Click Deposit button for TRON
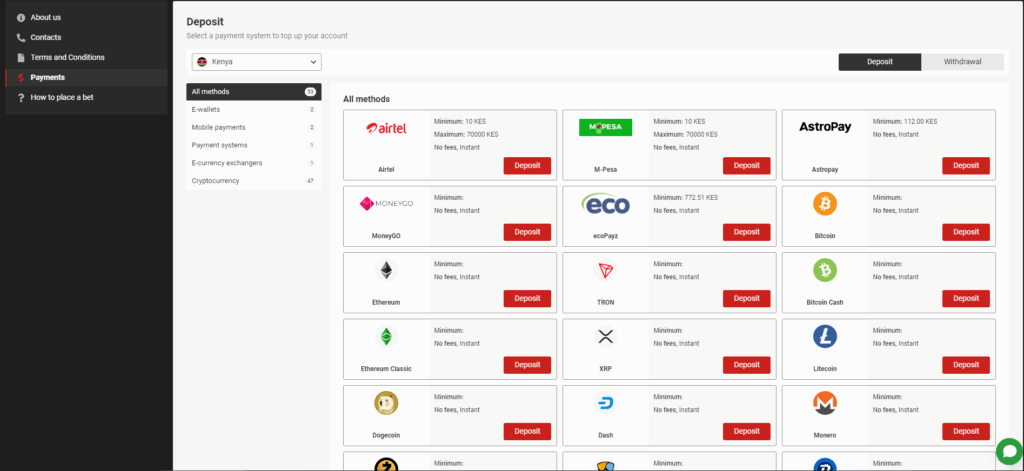The width and height of the screenshot is (1024, 471). [x=746, y=299]
